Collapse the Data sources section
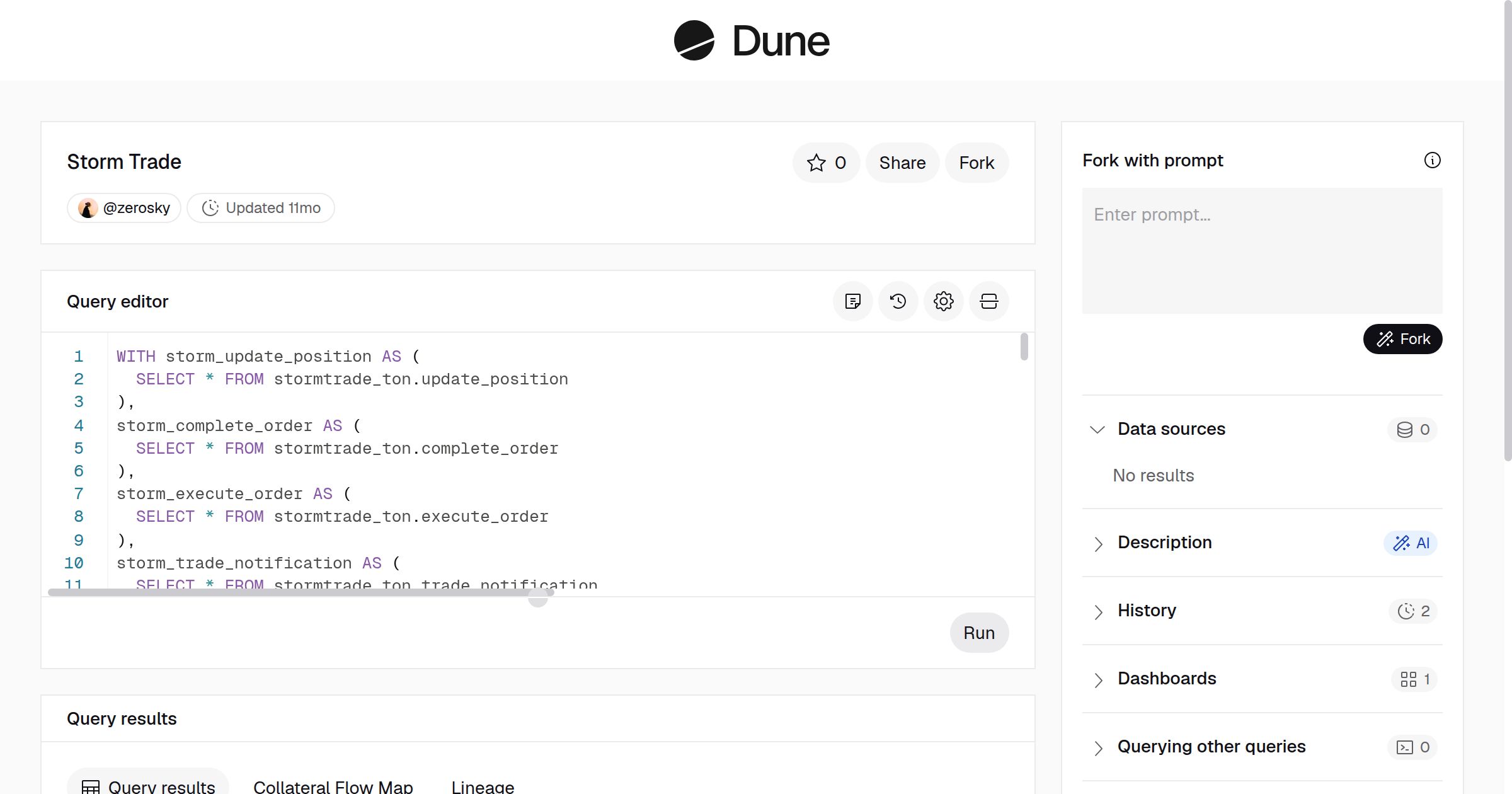This screenshot has width=1512, height=794. coord(1097,430)
